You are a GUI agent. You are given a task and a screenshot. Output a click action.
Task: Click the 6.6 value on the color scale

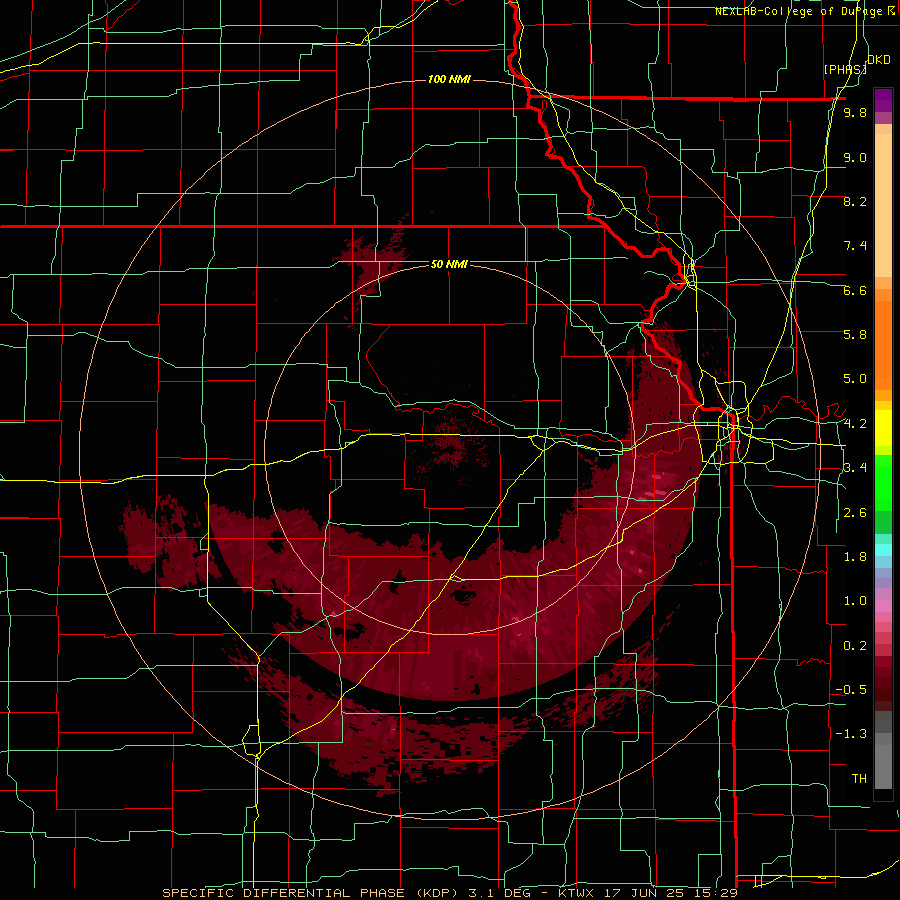[855, 290]
